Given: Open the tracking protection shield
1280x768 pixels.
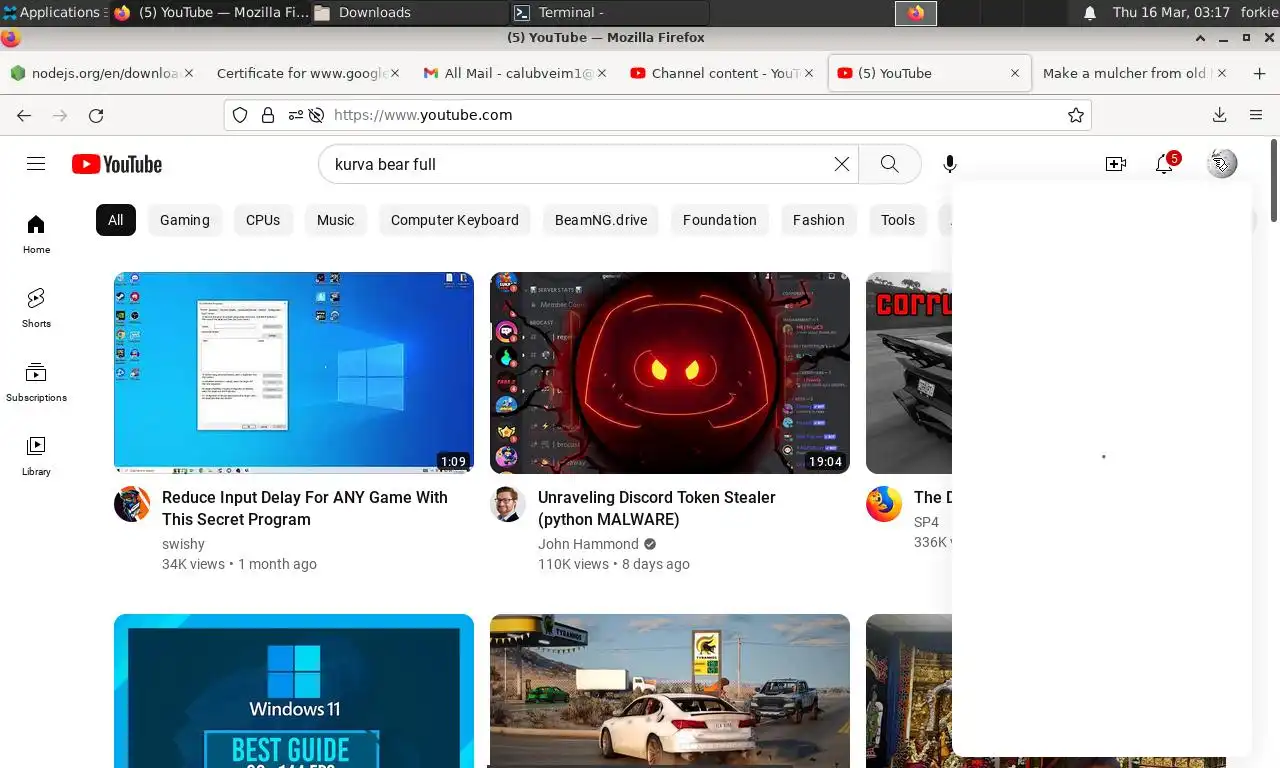Looking at the screenshot, I should click(x=240, y=115).
